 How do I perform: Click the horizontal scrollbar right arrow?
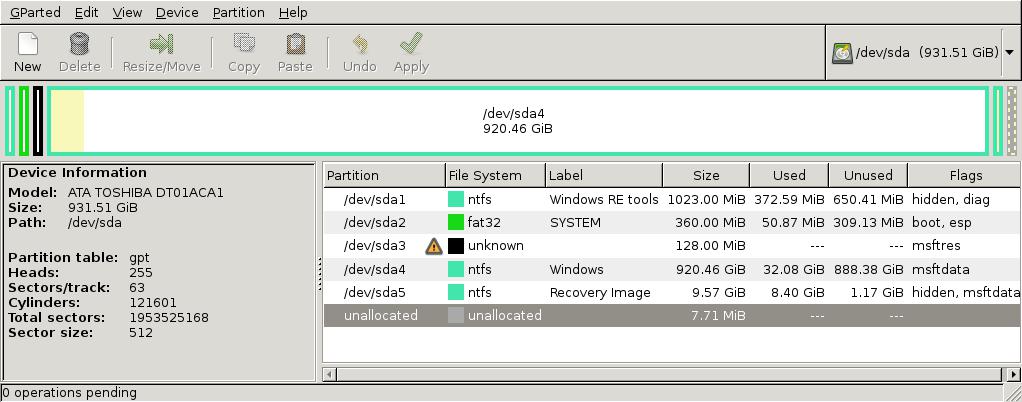(x=1014, y=374)
